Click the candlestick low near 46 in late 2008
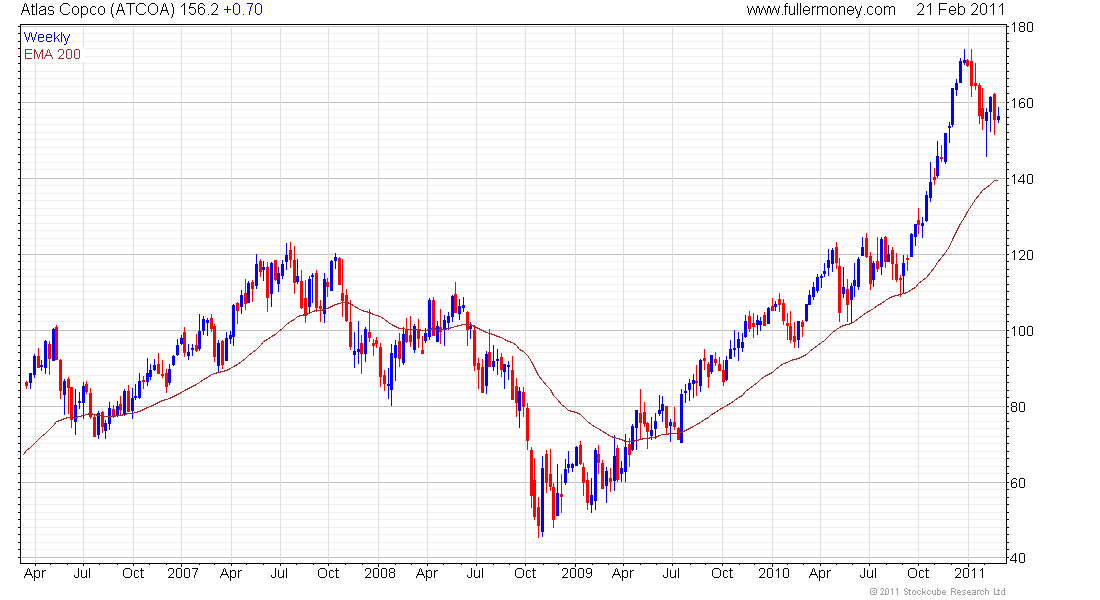 (539, 519)
